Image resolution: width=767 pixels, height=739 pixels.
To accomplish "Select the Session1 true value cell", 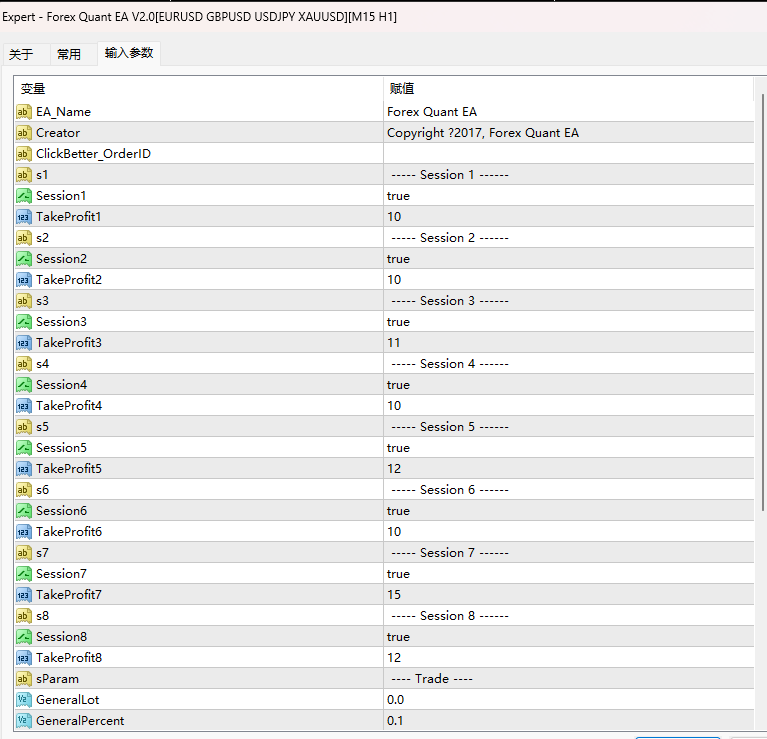I will [568, 196].
